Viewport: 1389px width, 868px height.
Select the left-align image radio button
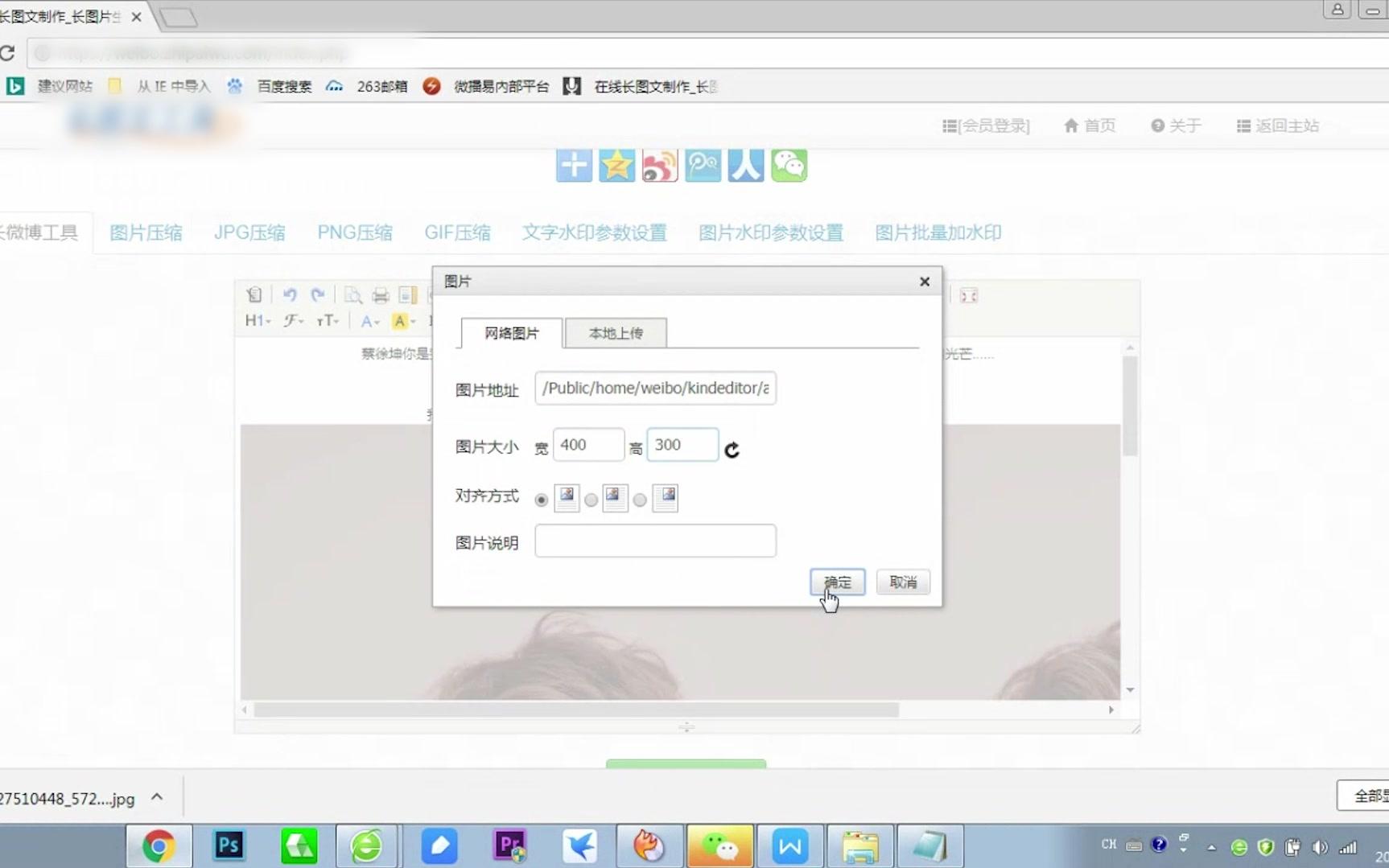[x=541, y=499]
